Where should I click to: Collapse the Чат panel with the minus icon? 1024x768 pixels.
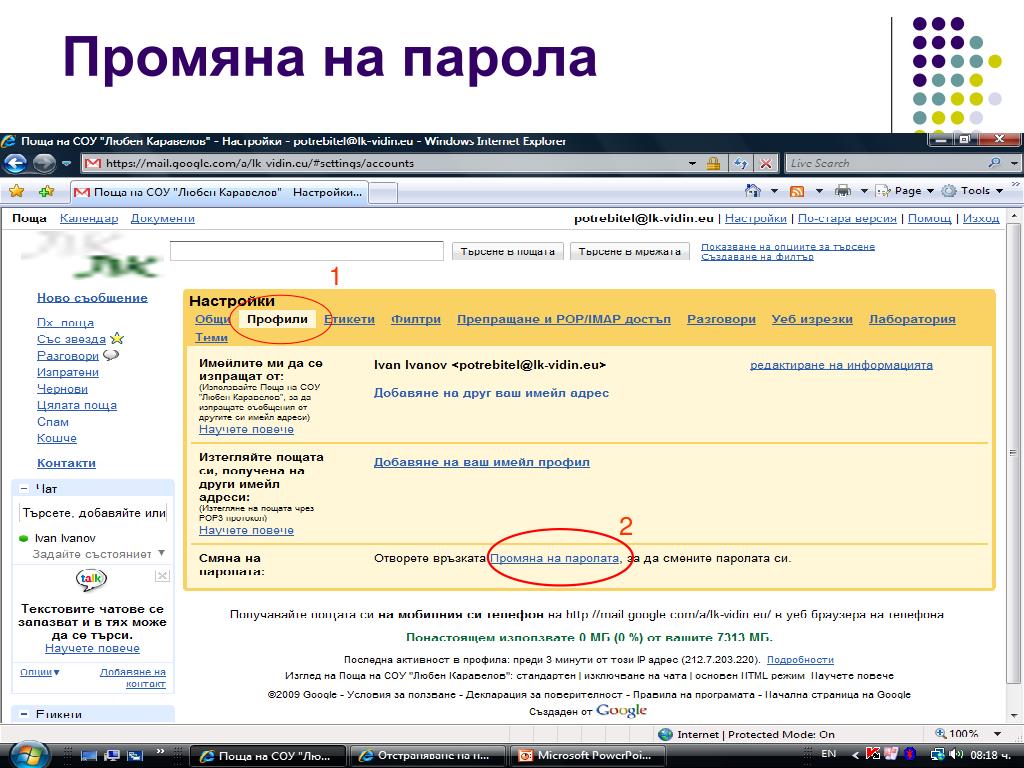pyautogui.click(x=24, y=488)
